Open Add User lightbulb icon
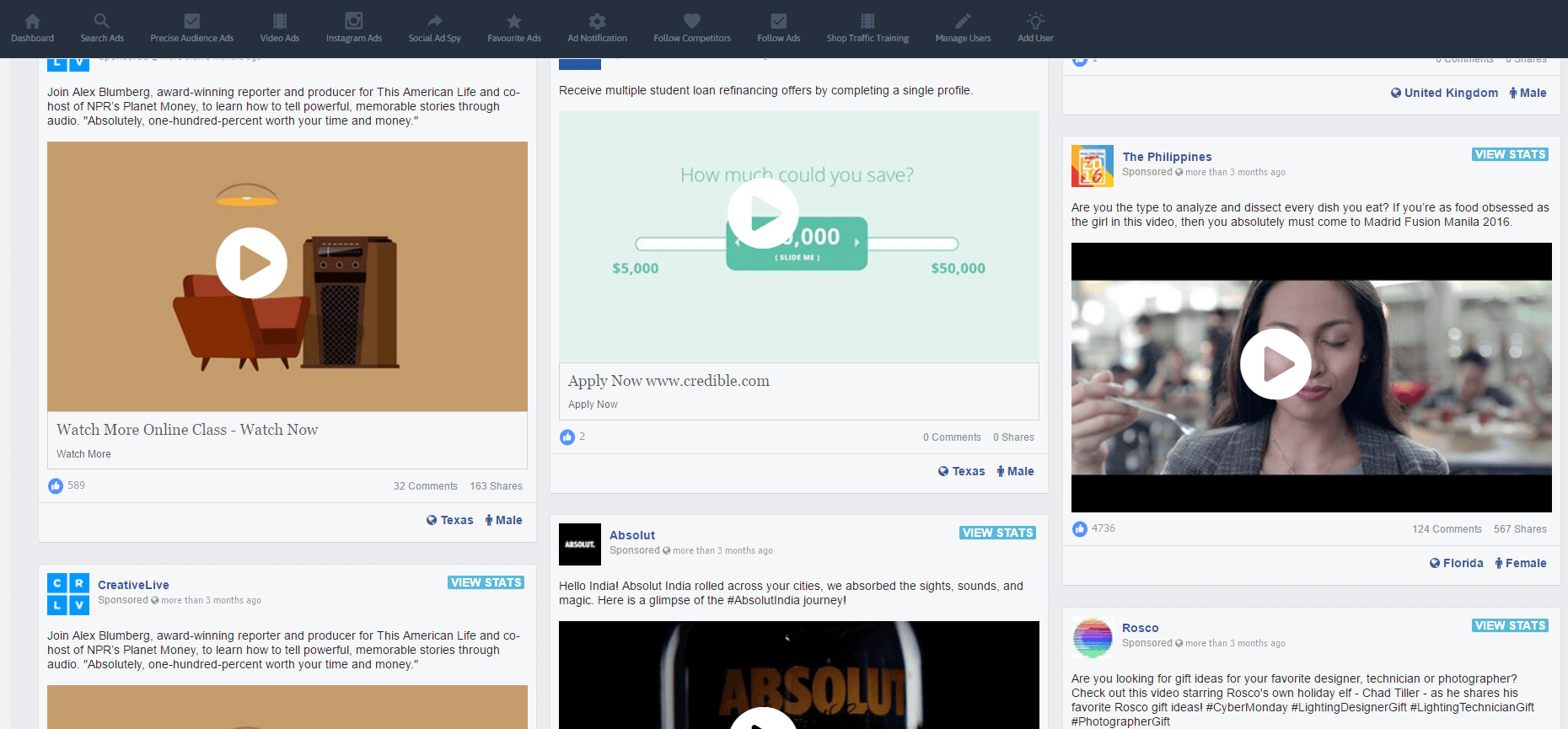The width and height of the screenshot is (1568, 729). point(1035,21)
